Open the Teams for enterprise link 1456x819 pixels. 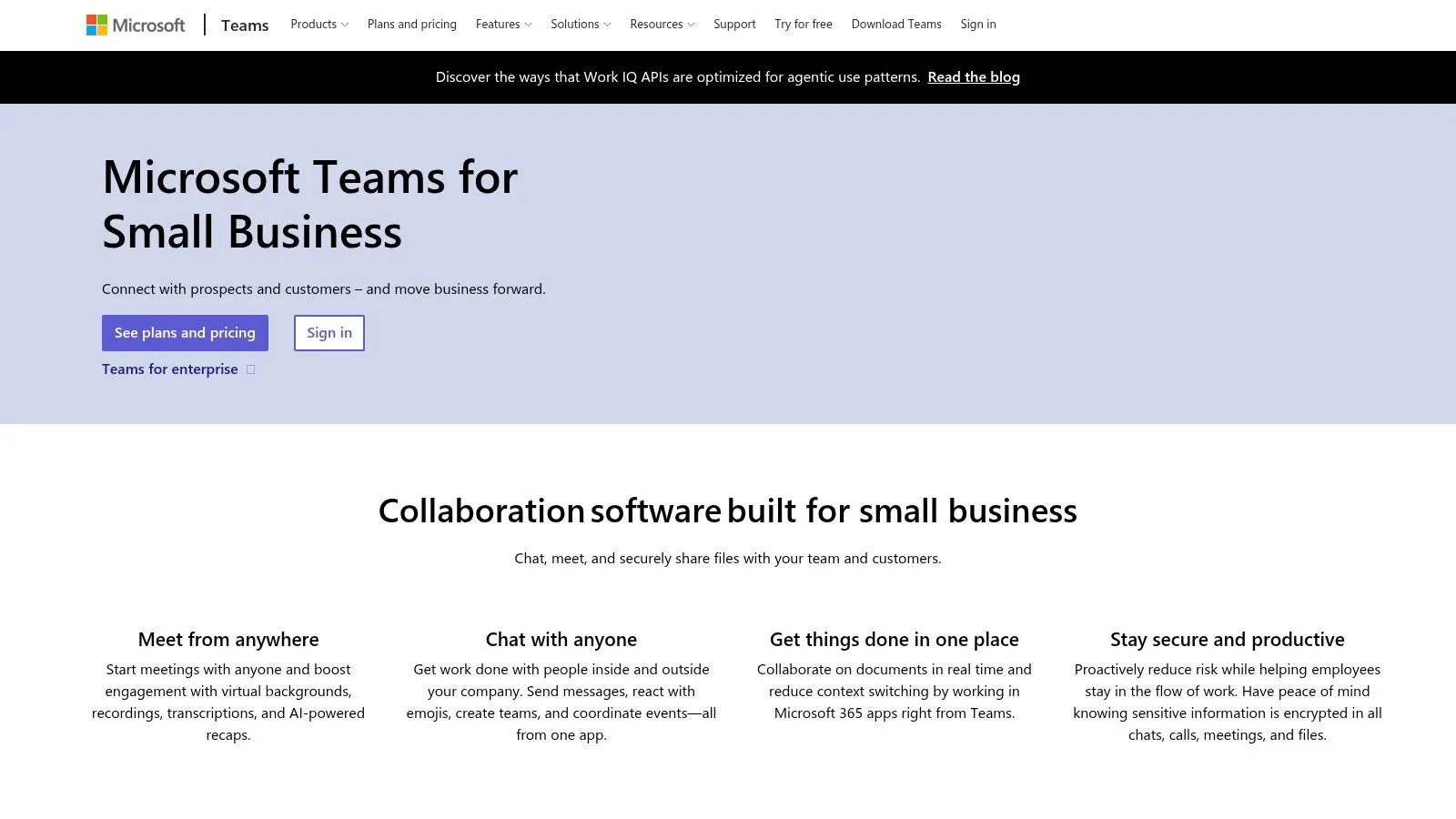[x=170, y=369]
